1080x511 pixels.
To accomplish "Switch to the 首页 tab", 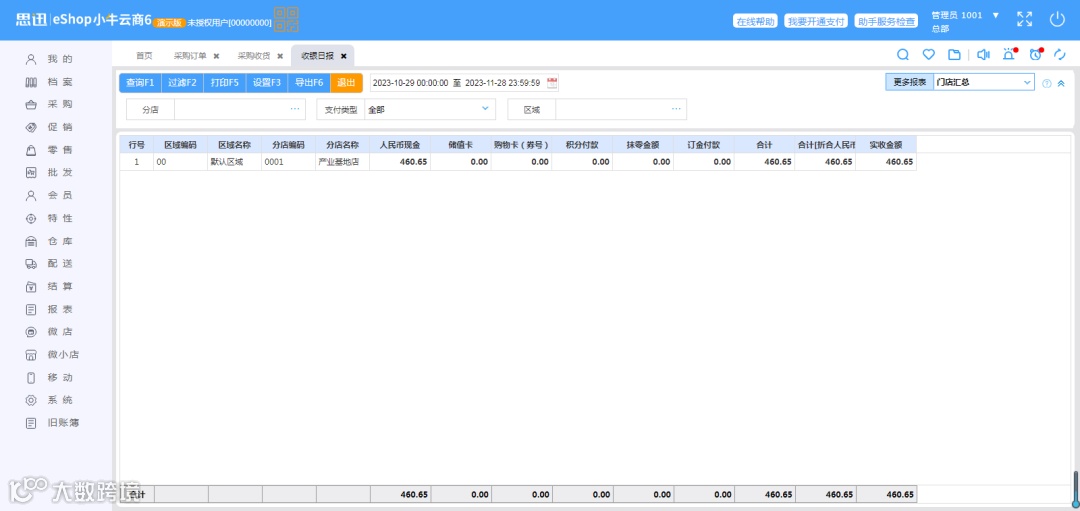I will tap(144, 56).
